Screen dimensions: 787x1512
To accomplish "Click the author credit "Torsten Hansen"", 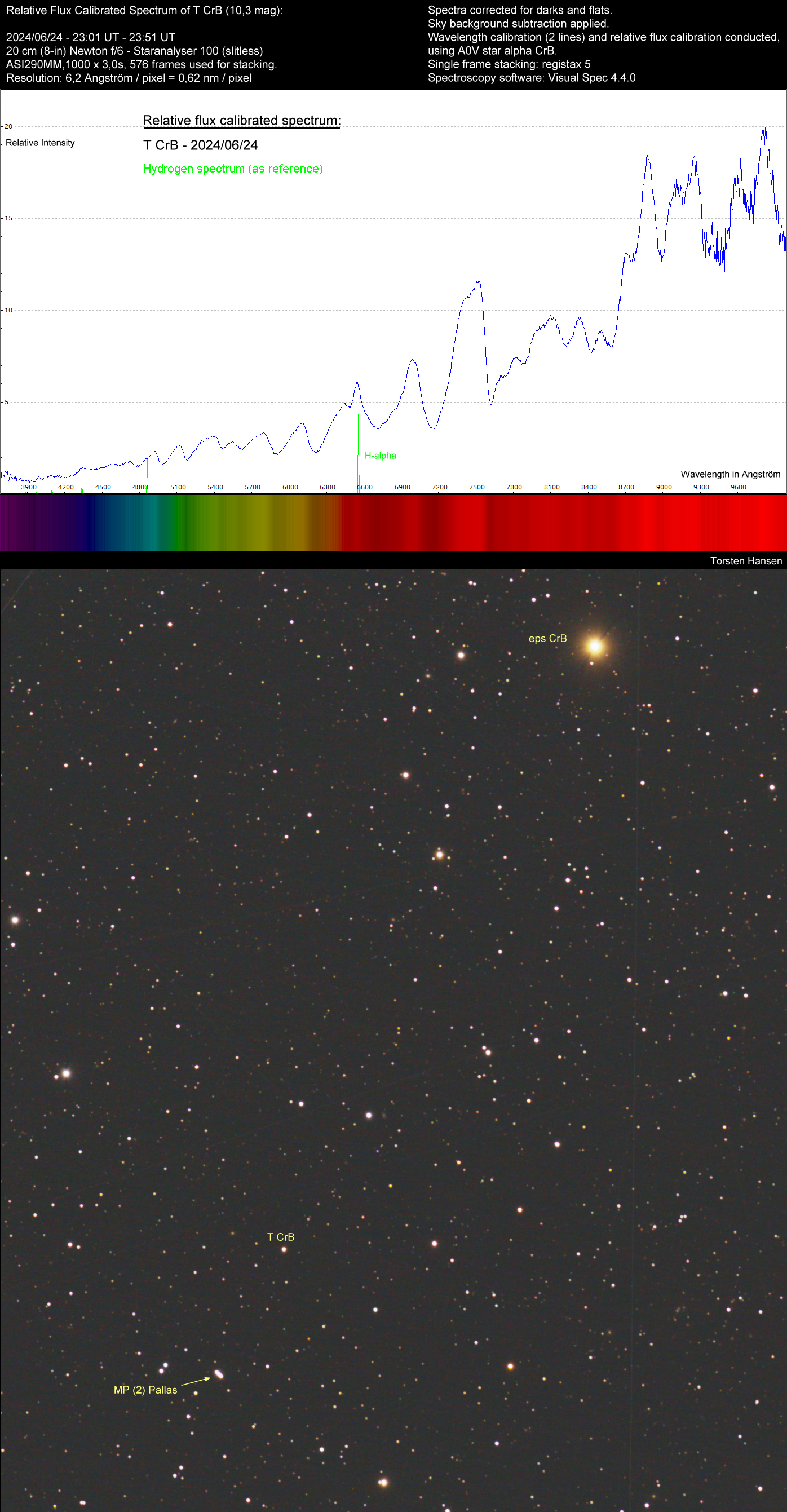I will (746, 561).
